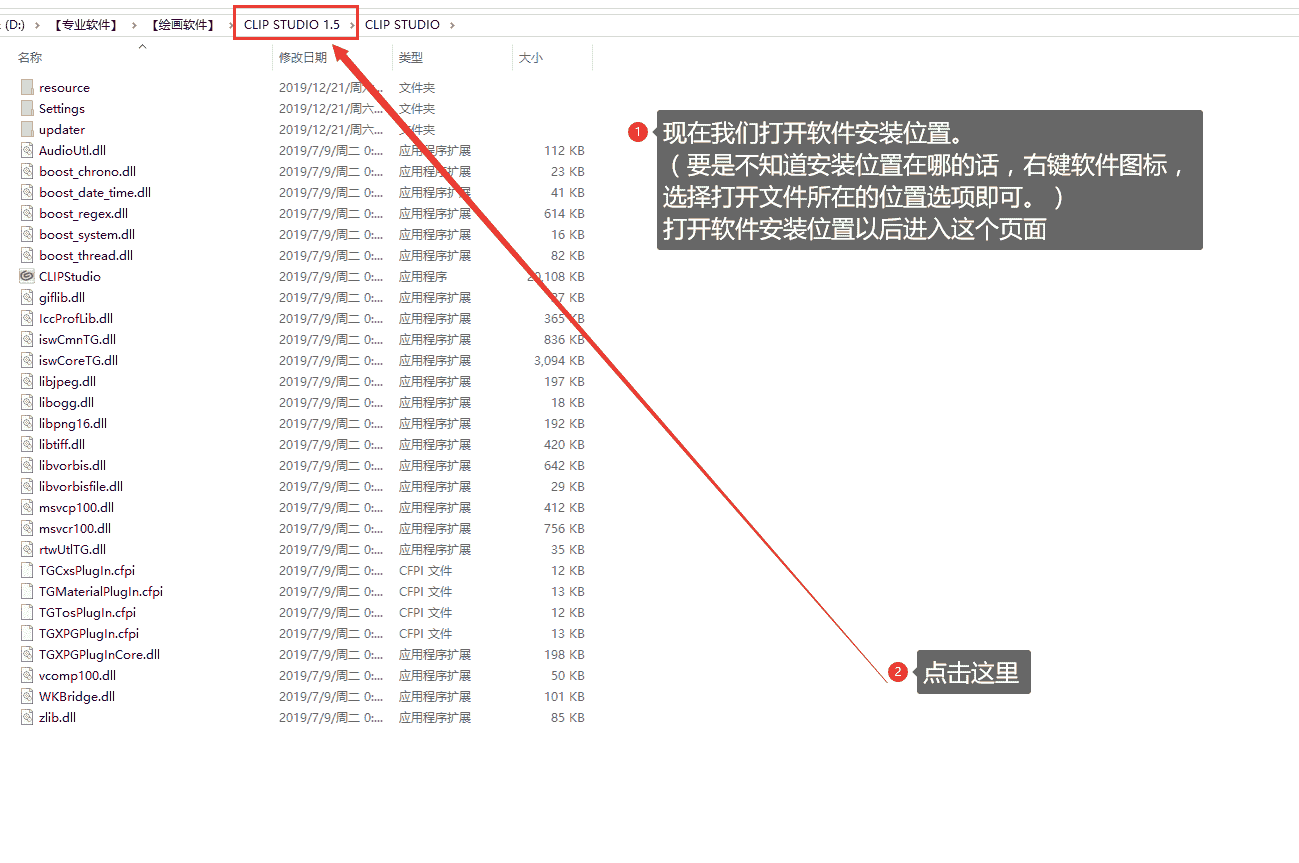
Task: Click the file name boost_regex.dll
Action: point(83,213)
